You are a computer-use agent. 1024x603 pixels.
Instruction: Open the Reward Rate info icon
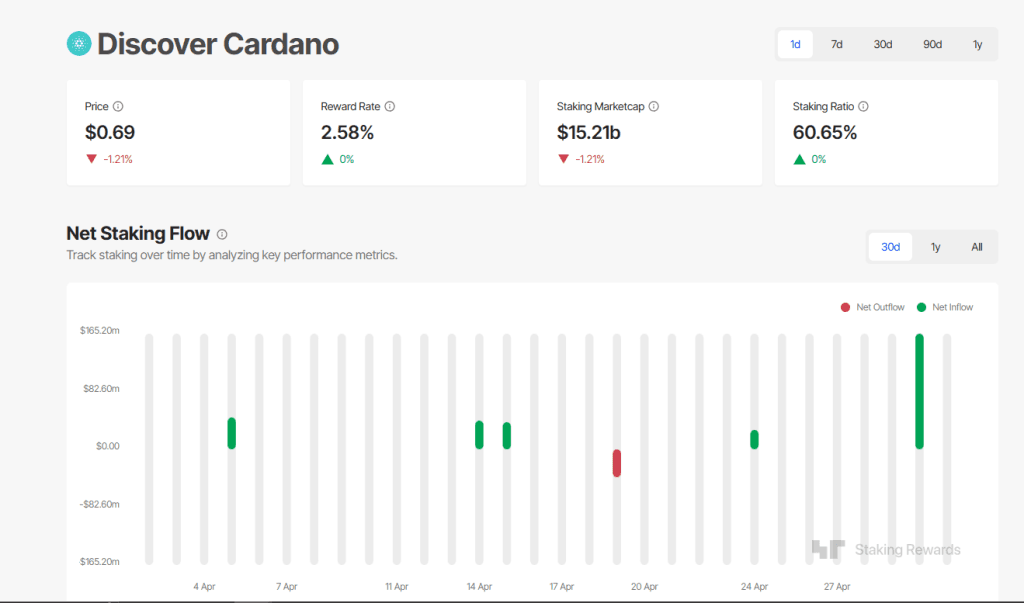point(390,106)
